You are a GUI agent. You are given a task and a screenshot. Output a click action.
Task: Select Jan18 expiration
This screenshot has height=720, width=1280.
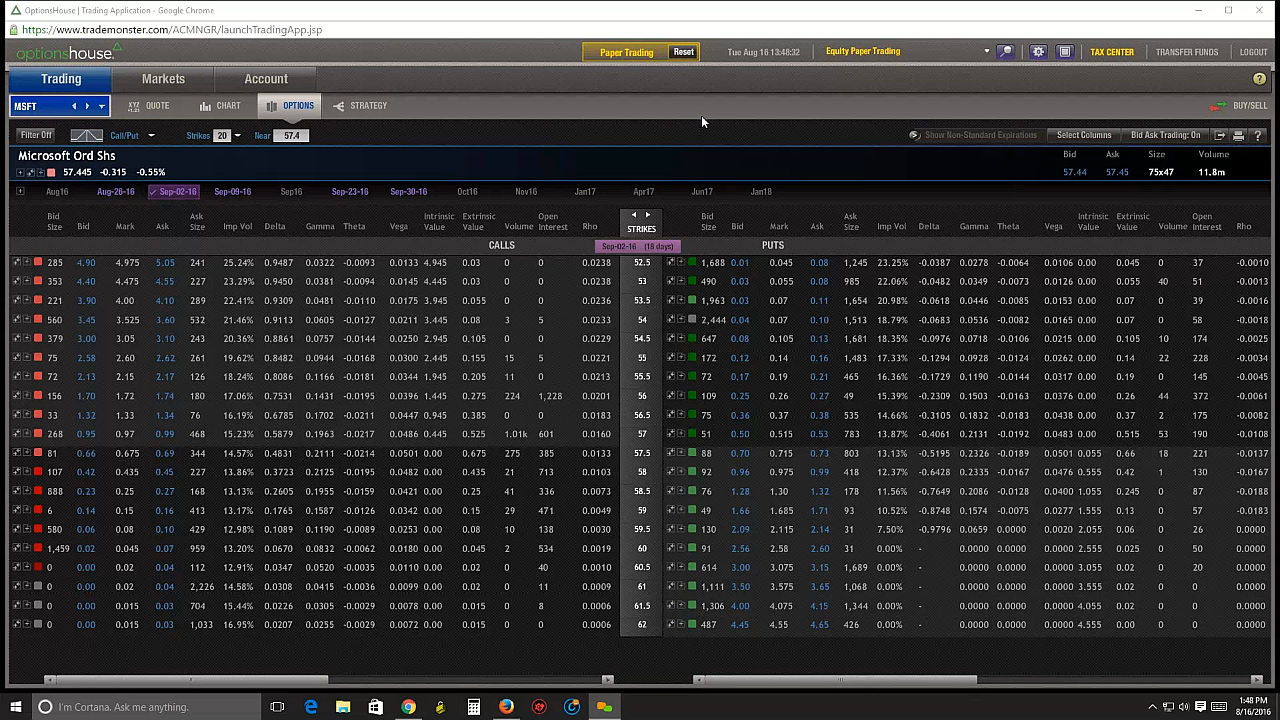click(761, 192)
